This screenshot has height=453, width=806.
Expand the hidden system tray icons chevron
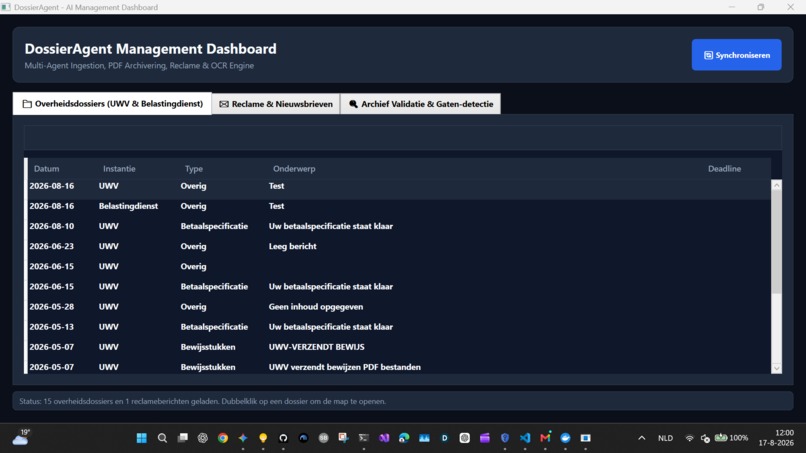[642, 438]
